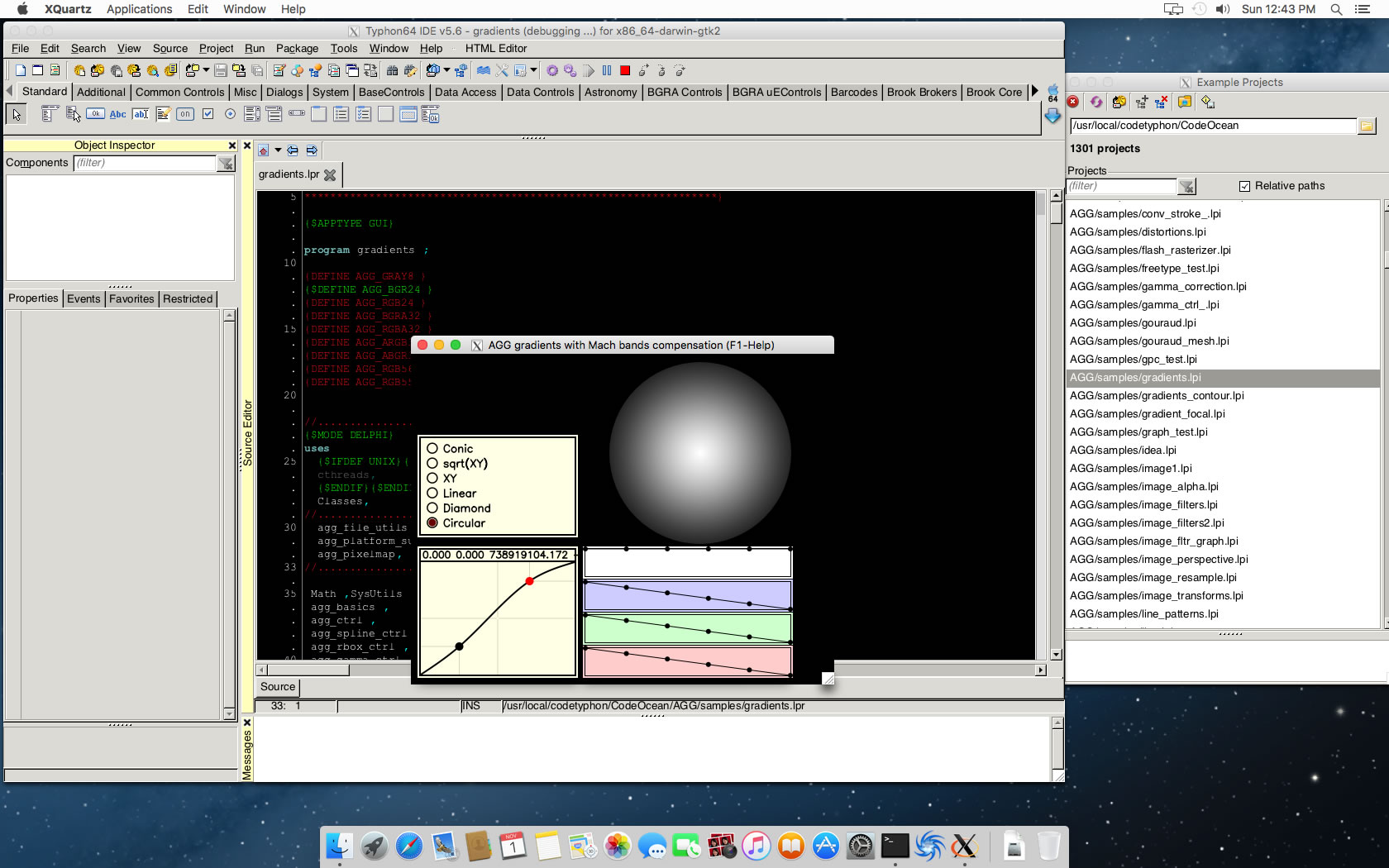Viewport: 1389px width, 868px height.
Task: Show previous palette tabs with left arrow
Action: pyautogui.click(x=9, y=91)
